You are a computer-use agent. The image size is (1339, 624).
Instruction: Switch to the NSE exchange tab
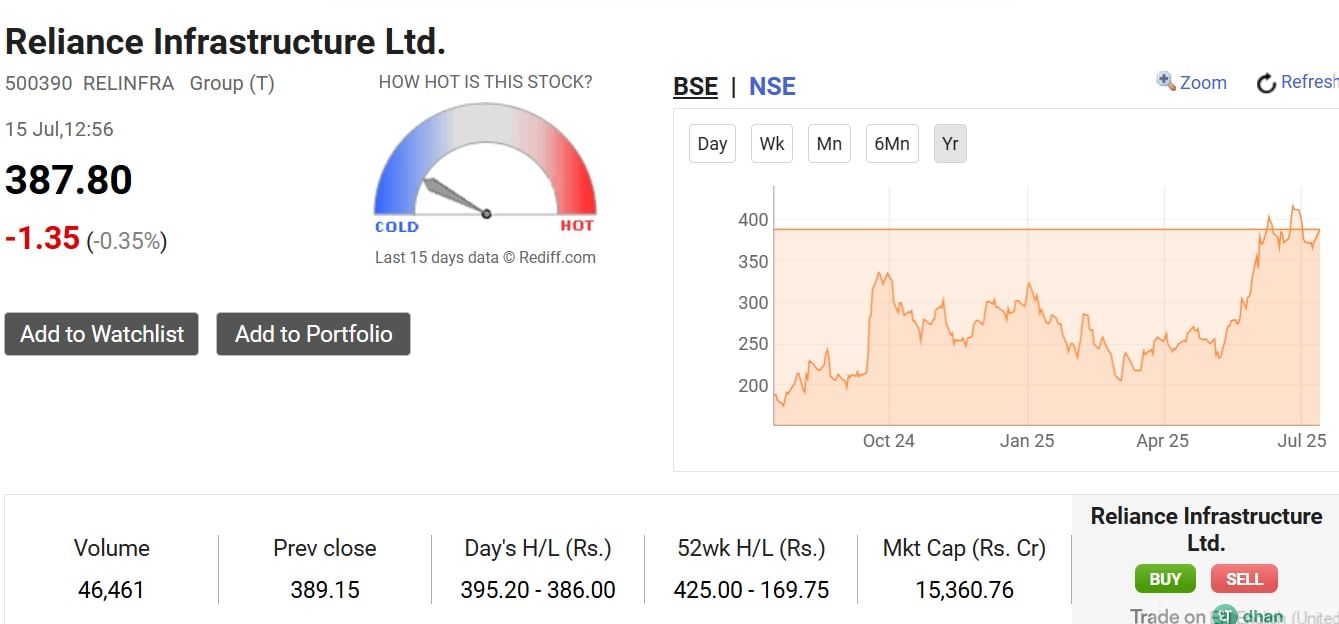tap(772, 86)
